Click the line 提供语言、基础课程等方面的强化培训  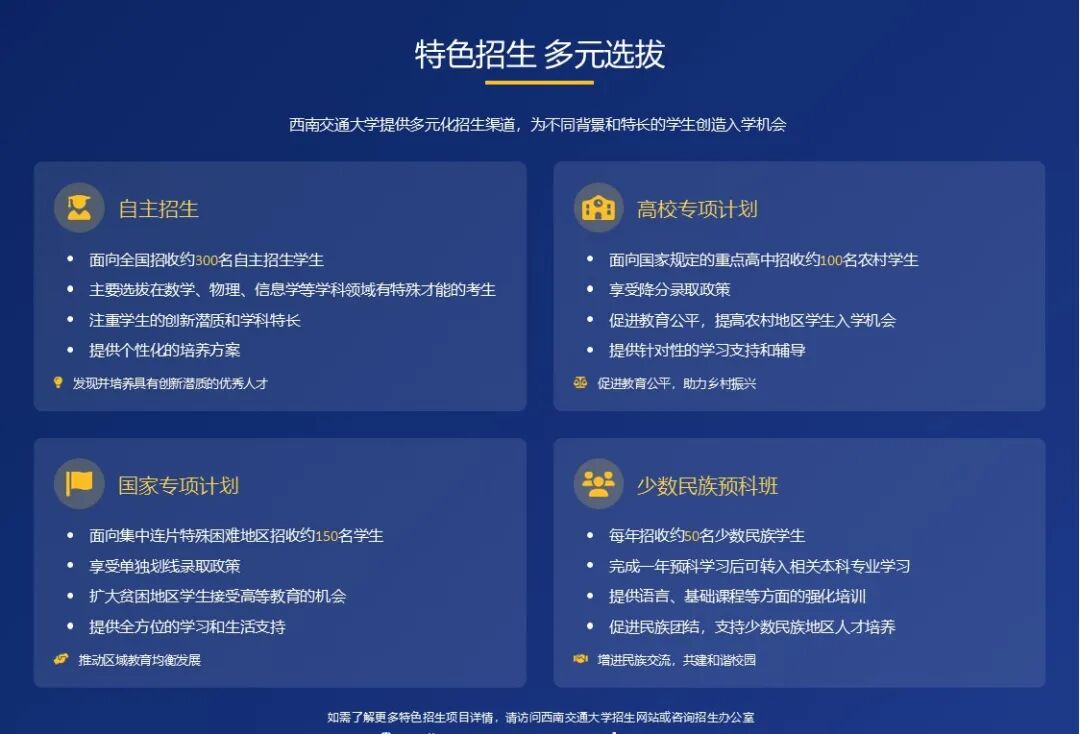[x=737, y=596]
